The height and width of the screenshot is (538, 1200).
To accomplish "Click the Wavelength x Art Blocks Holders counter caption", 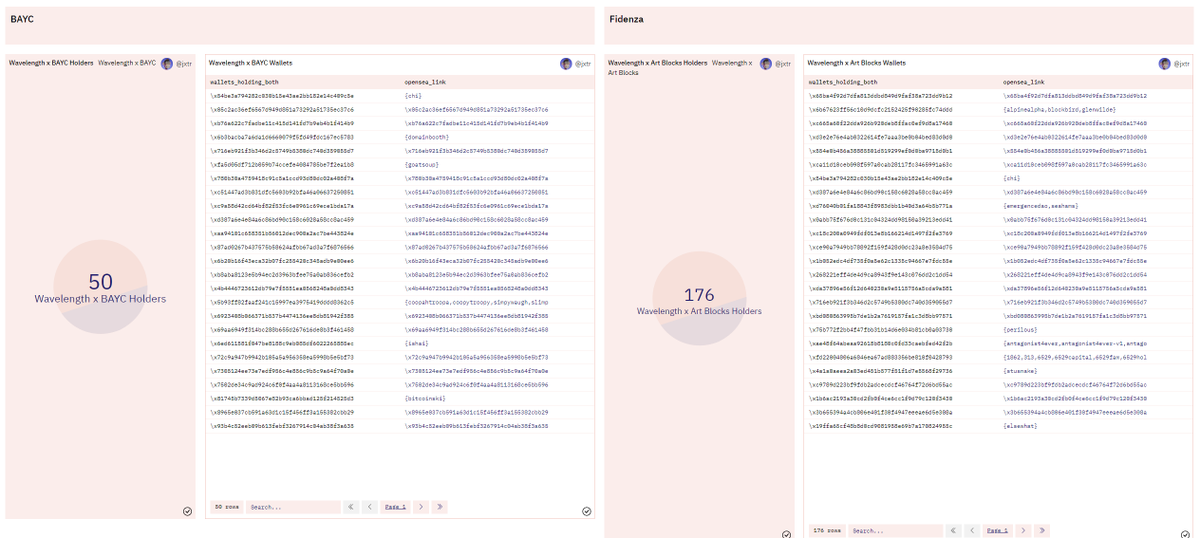I will click(699, 311).
